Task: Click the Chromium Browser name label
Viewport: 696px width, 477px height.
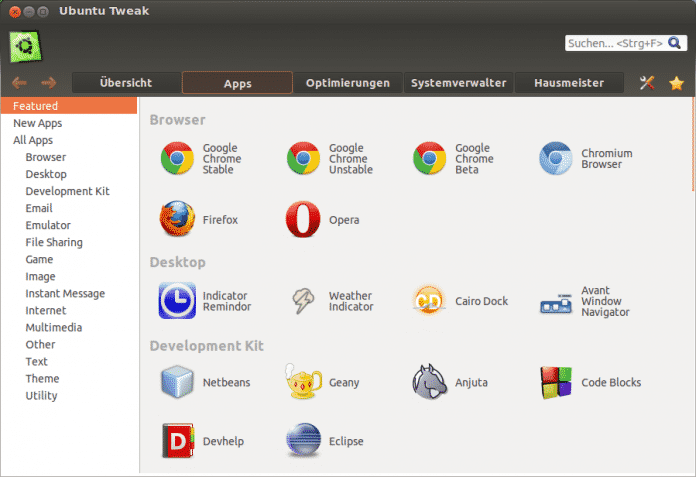Action: pos(607,159)
